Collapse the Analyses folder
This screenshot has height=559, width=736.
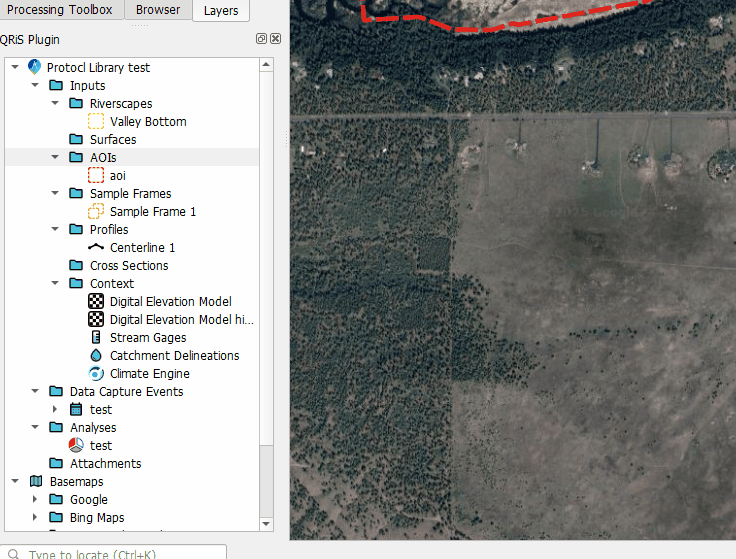(35, 427)
